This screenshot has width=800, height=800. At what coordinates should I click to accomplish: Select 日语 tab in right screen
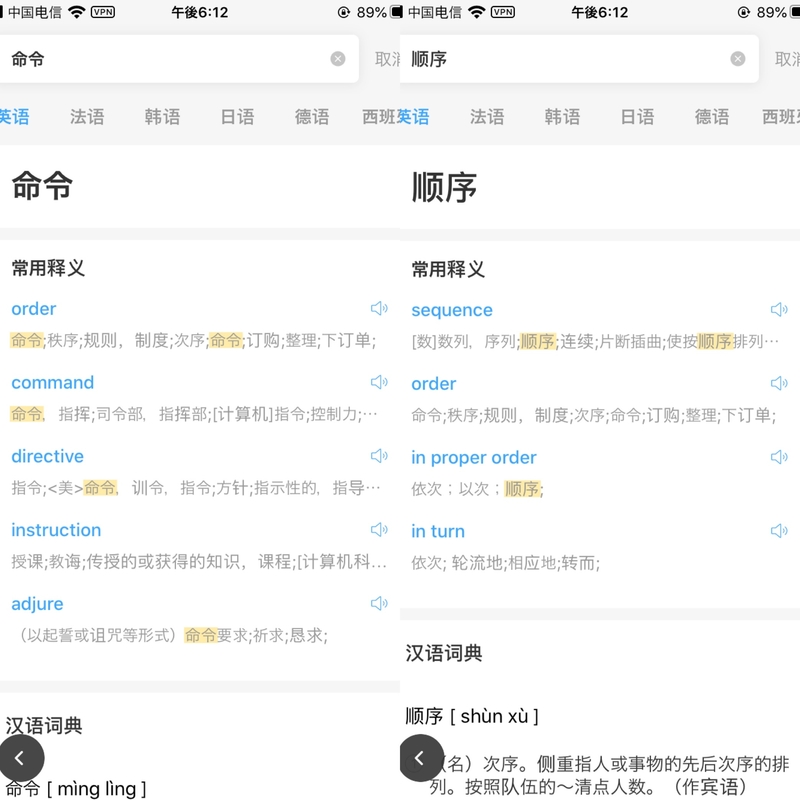(x=637, y=117)
